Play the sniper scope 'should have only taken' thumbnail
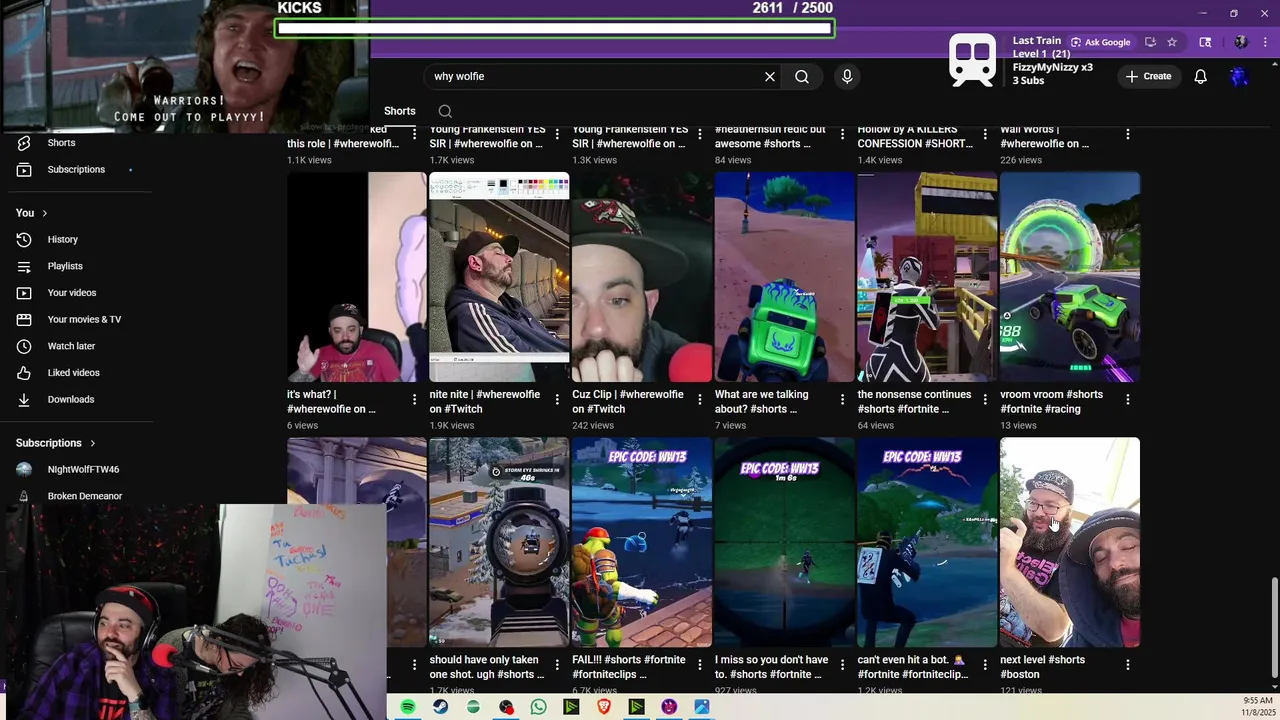 tap(499, 542)
